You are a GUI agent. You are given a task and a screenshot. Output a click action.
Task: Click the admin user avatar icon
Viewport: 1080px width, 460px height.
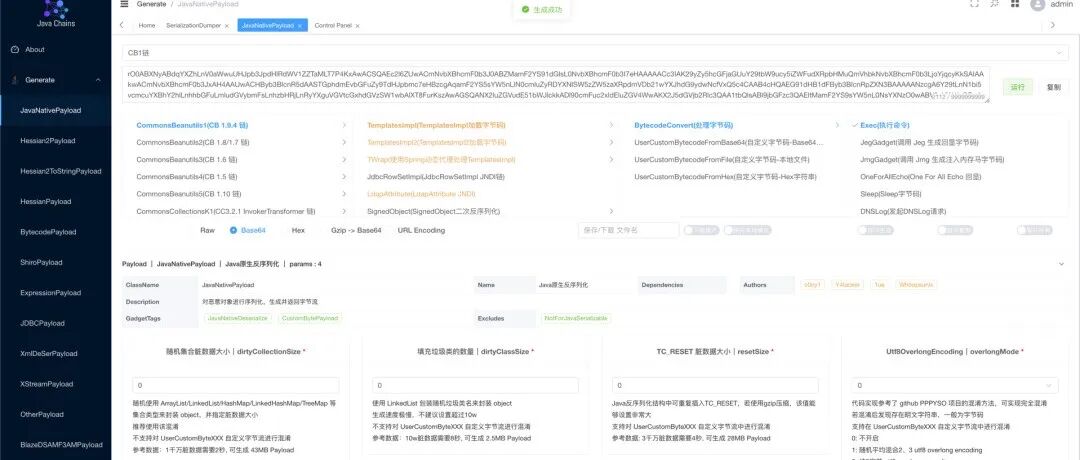coord(1037,4)
